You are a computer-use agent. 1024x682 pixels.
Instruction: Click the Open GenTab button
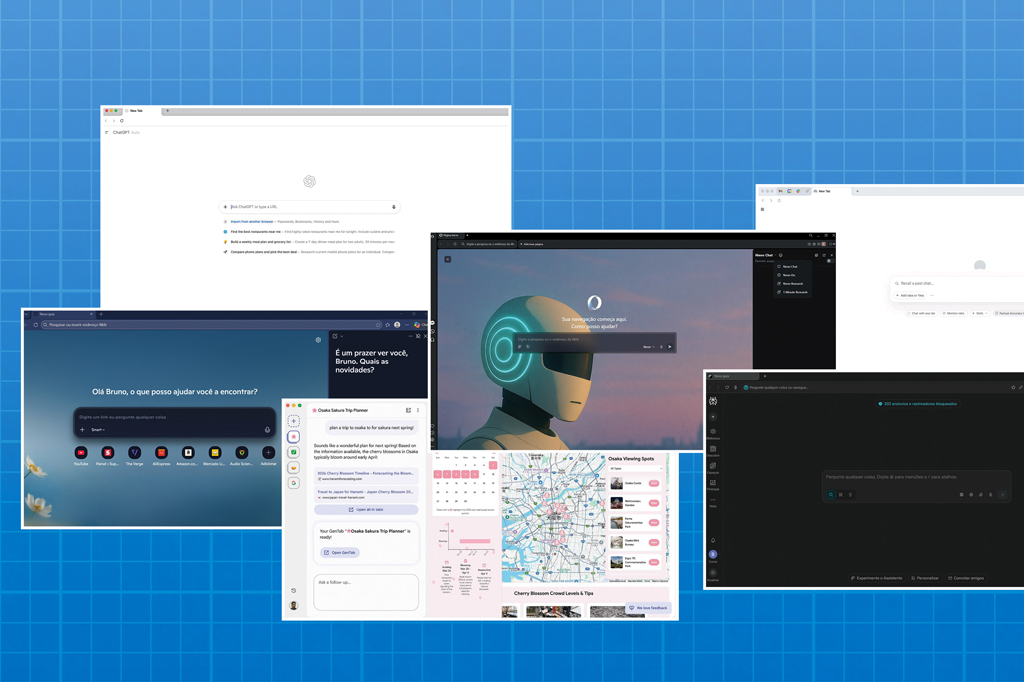(340, 552)
